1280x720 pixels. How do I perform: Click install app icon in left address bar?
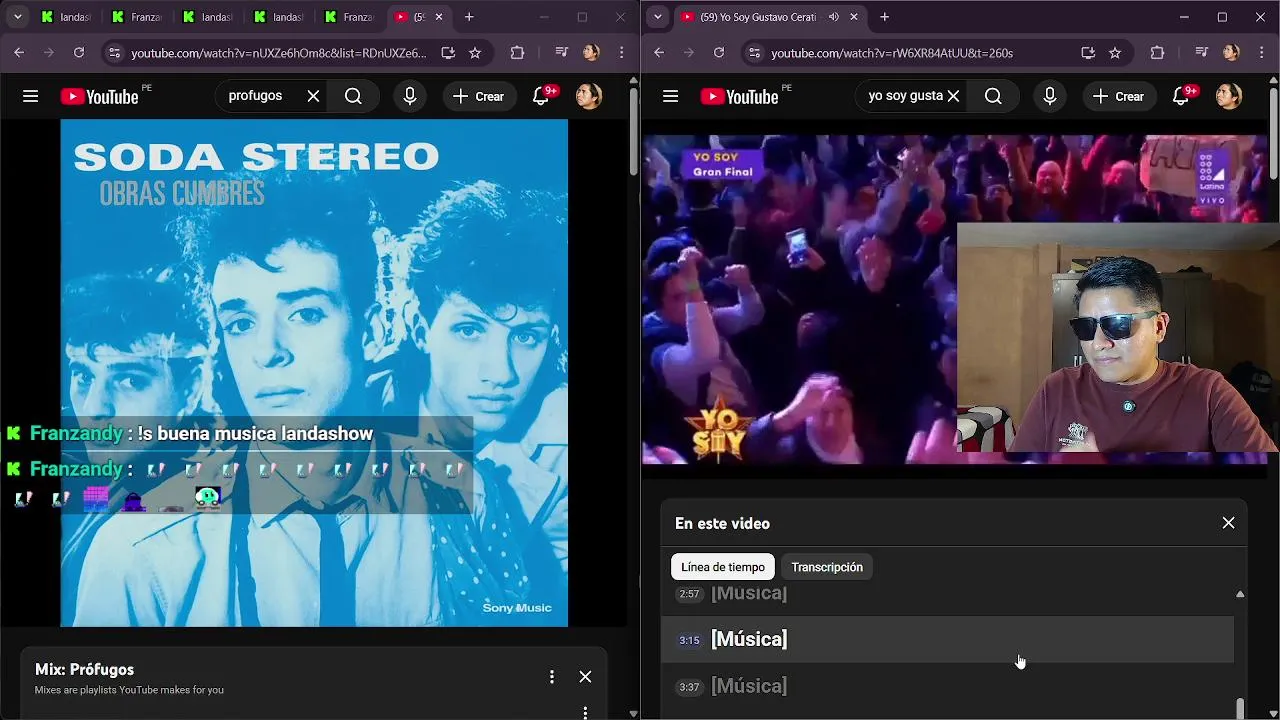(447, 53)
